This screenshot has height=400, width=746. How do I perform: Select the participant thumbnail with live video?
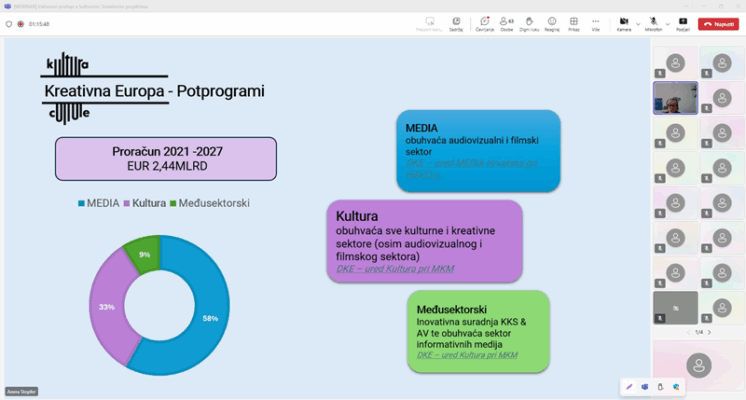674,98
